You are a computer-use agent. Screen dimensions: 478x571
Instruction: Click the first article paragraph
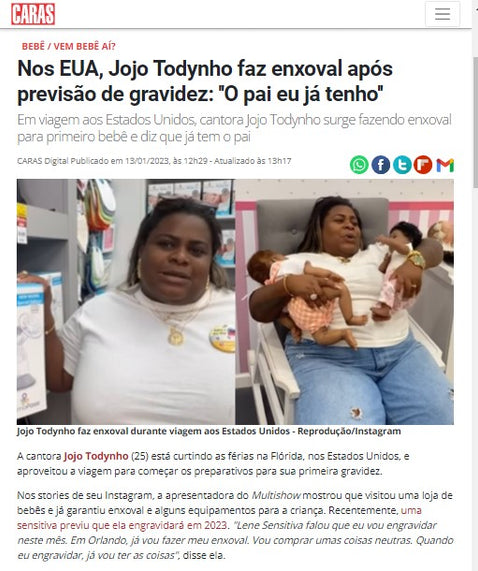coord(213,464)
